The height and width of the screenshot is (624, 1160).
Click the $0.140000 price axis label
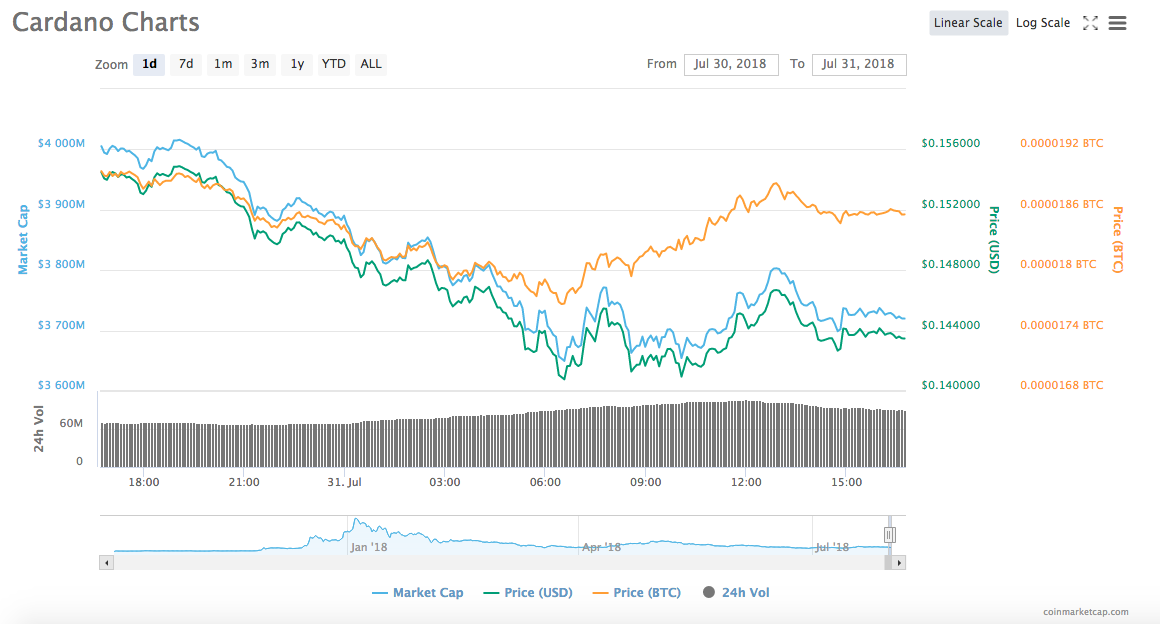click(951, 386)
